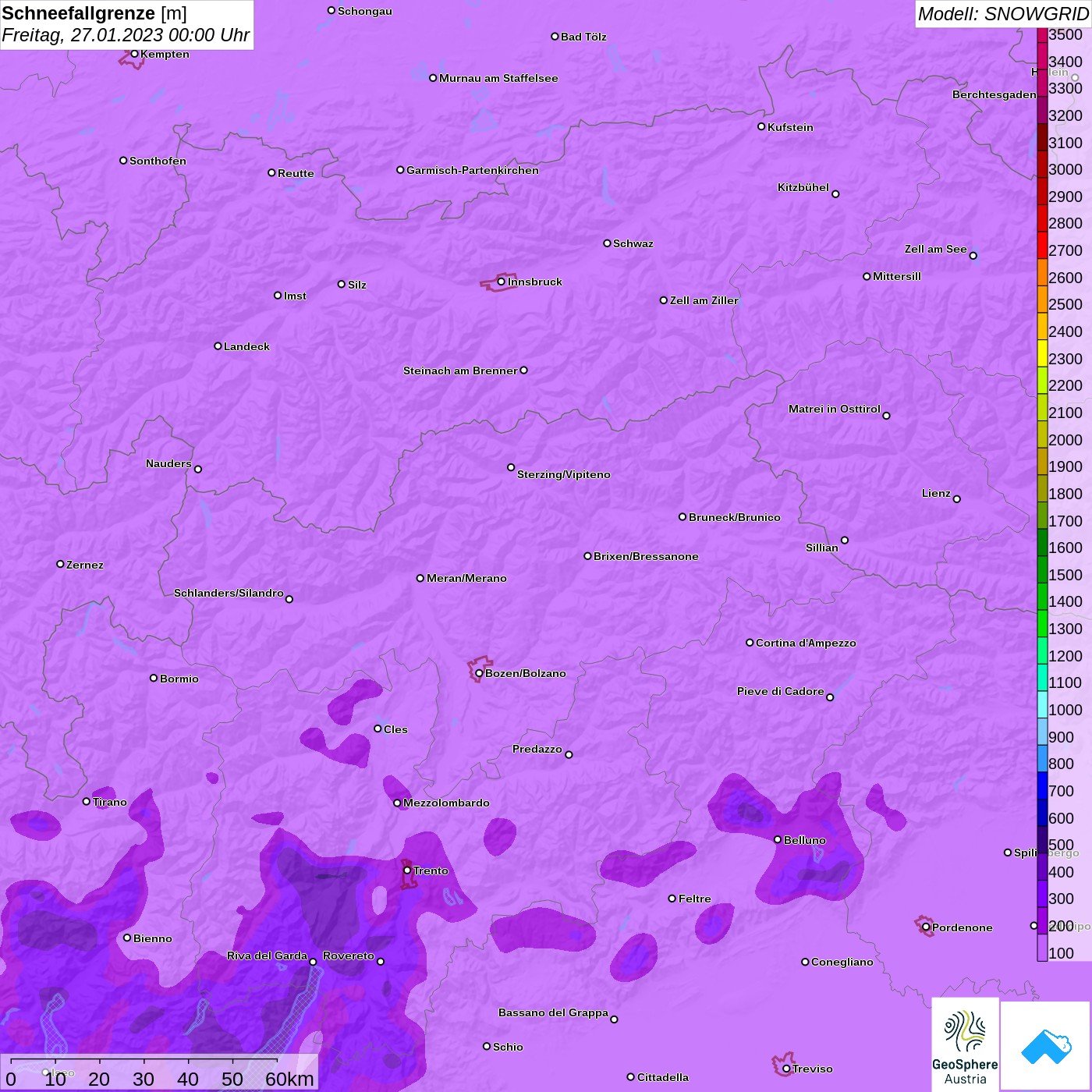
Task: Select the Cortina d'Ampezzo marker dot
Action: coord(750,643)
